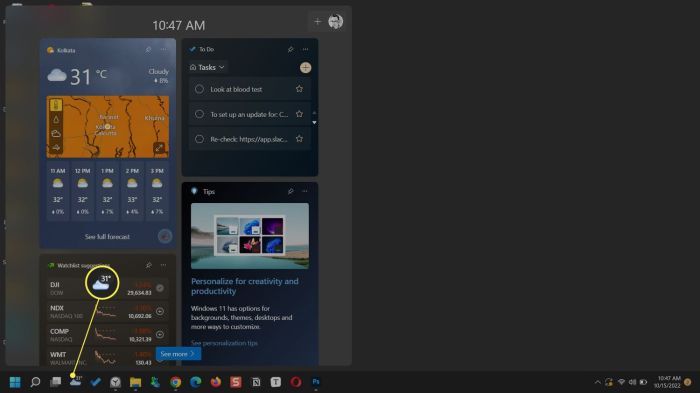Image resolution: width=700 pixels, height=393 pixels.
Task: Open Task View on the taskbar
Action: pos(55,382)
